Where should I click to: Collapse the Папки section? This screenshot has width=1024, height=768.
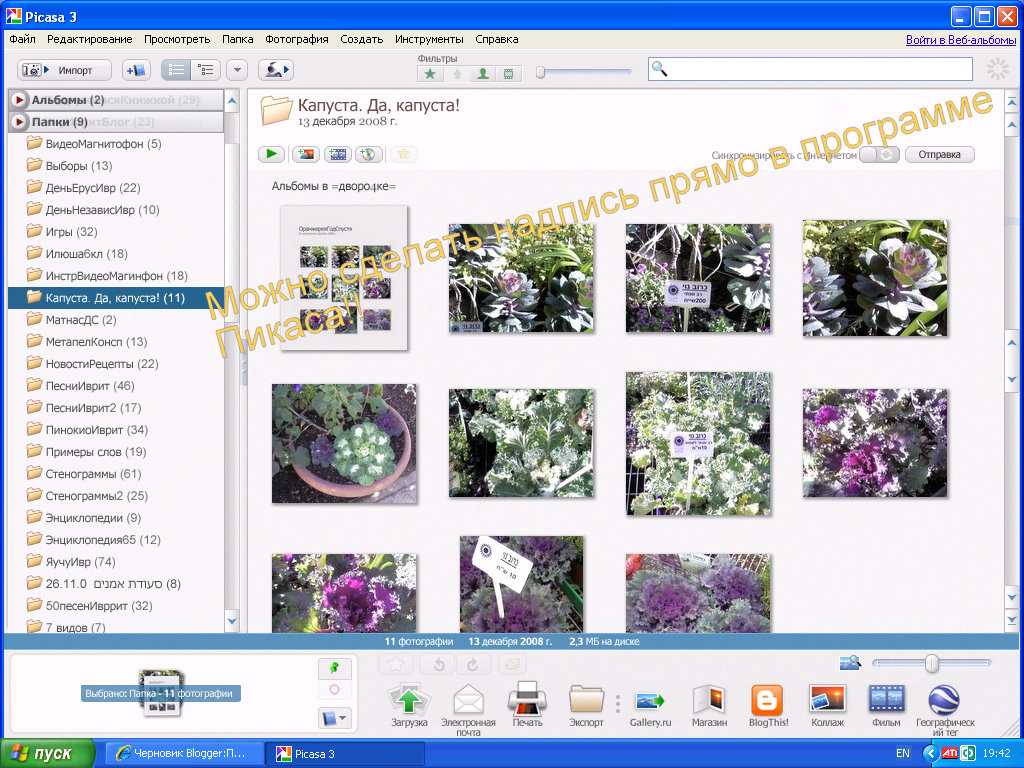tap(19, 122)
